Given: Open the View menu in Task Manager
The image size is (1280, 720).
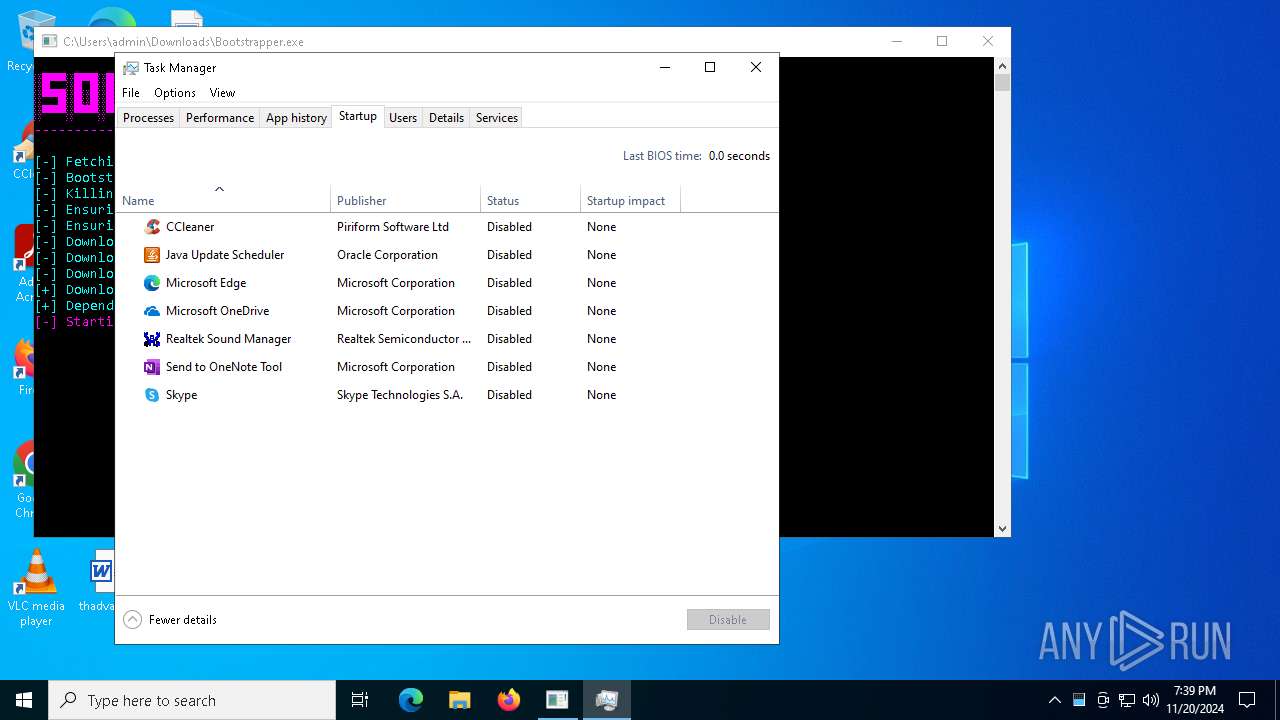Looking at the screenshot, I should (222, 93).
